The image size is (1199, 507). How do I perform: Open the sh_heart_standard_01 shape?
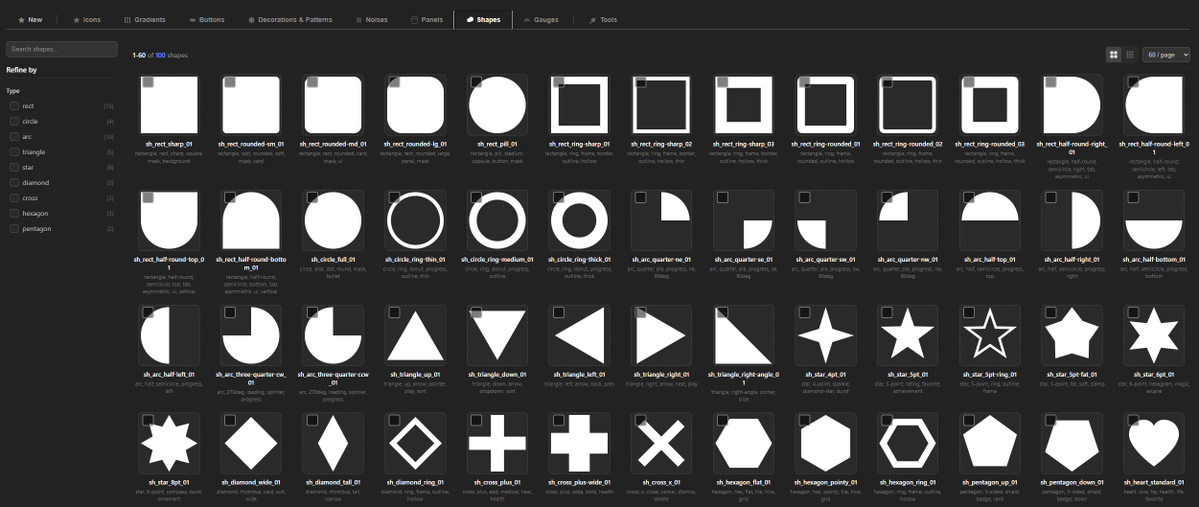(x=1154, y=442)
